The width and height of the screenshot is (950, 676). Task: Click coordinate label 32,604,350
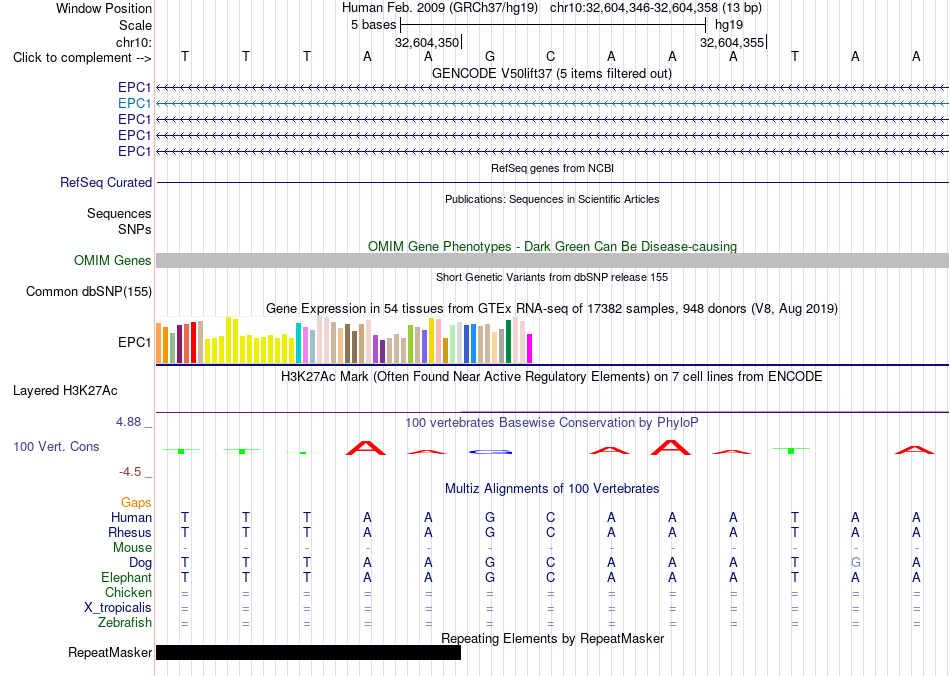point(427,42)
